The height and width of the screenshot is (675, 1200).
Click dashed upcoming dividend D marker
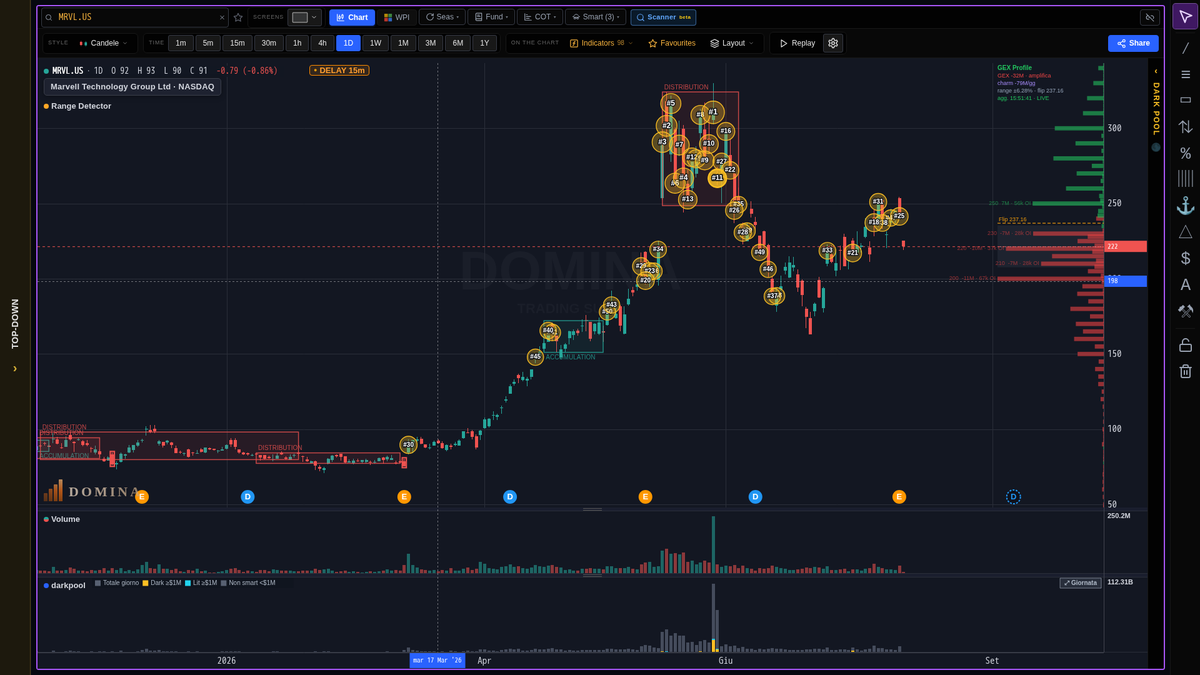coord(1013,496)
